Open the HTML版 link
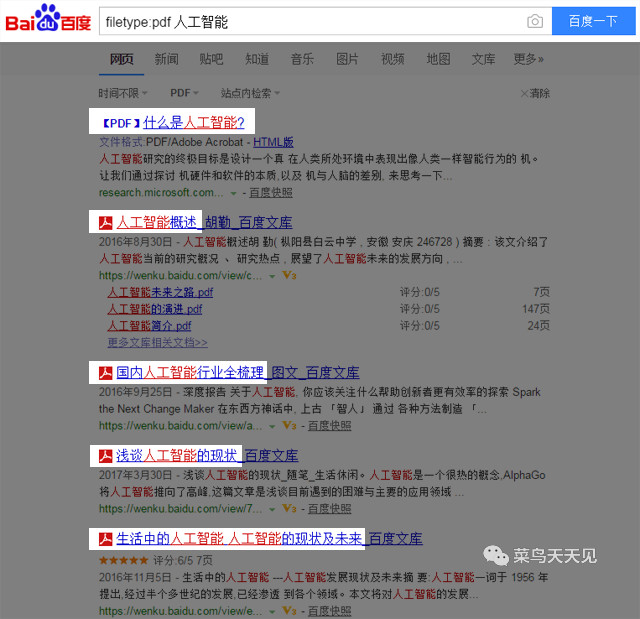The height and width of the screenshot is (619, 640). tap(273, 142)
